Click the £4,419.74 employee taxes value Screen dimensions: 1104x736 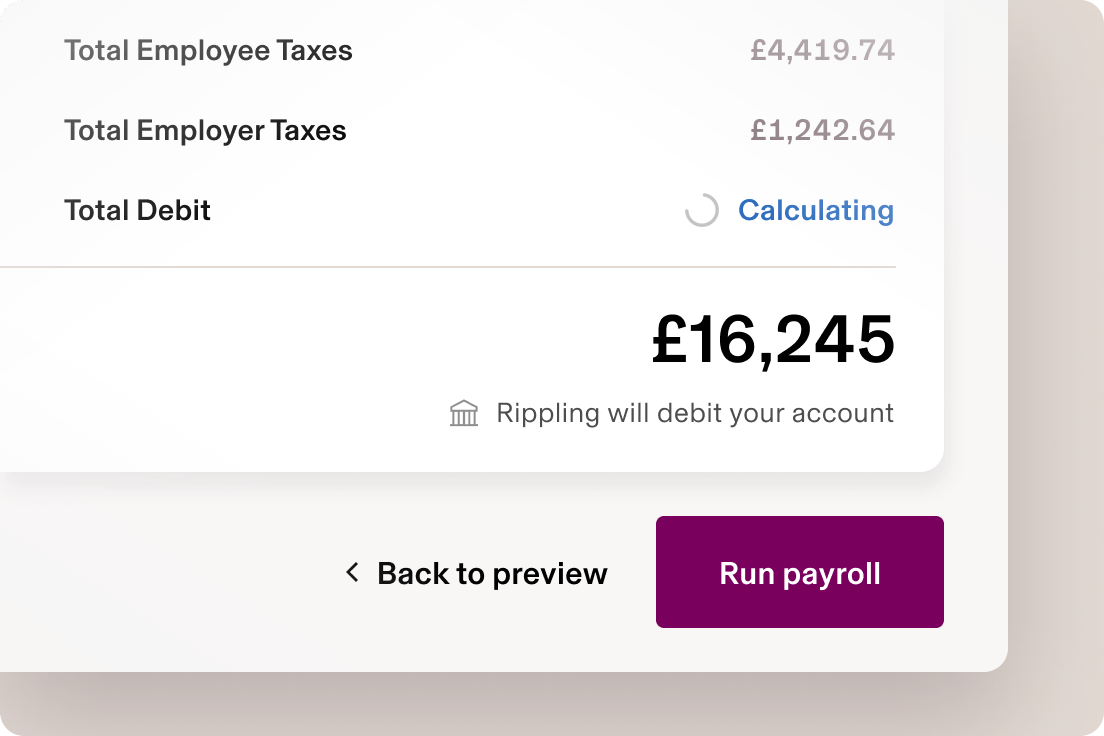point(823,50)
